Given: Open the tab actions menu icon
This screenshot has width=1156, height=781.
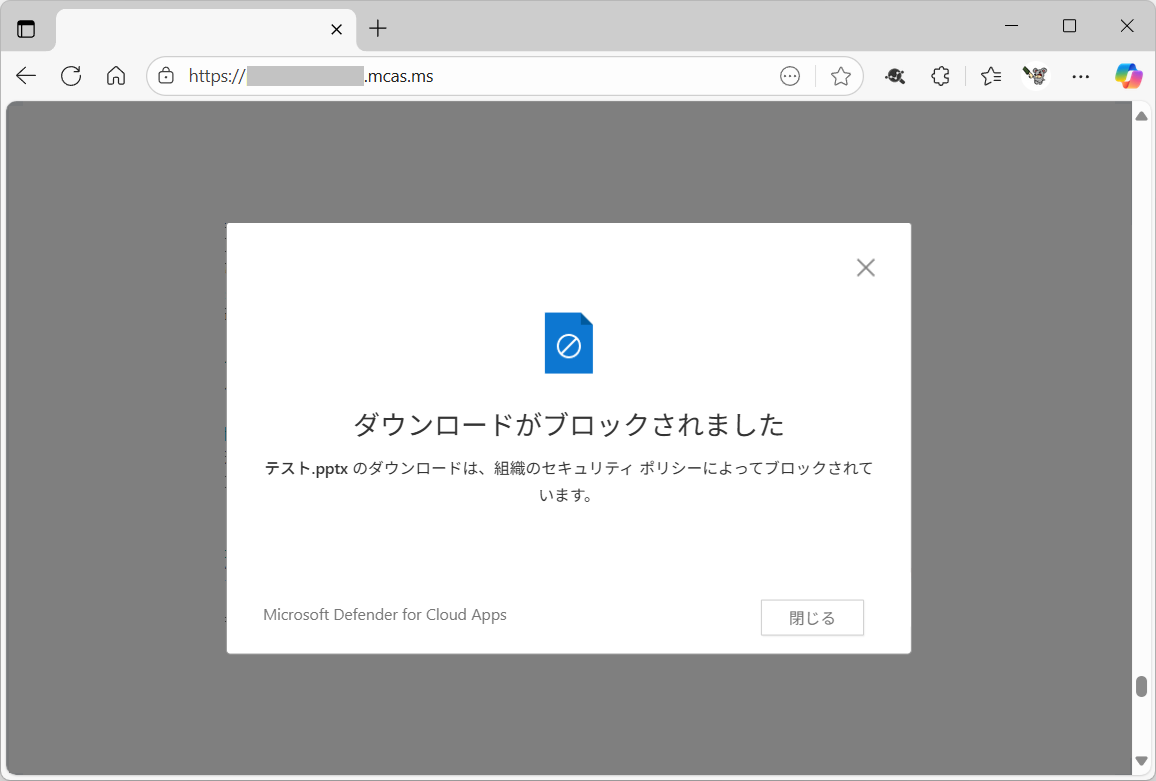Looking at the screenshot, I should point(26,29).
